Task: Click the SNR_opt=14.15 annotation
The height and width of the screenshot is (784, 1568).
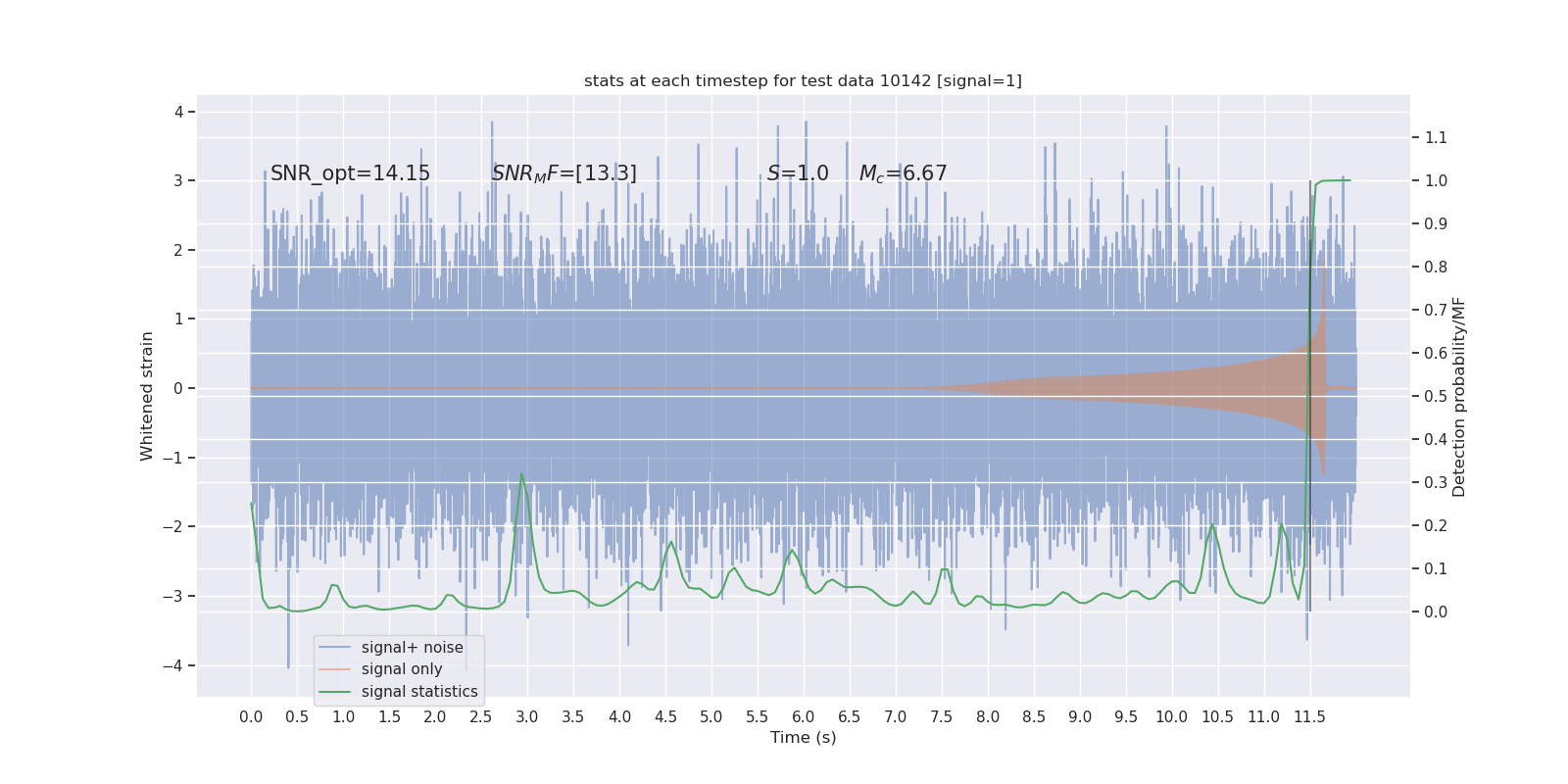Action: 350,173
